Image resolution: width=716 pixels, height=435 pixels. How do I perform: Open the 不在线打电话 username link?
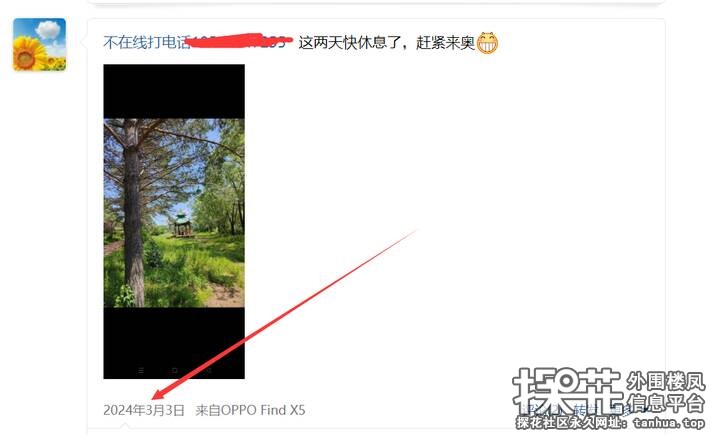tap(147, 42)
